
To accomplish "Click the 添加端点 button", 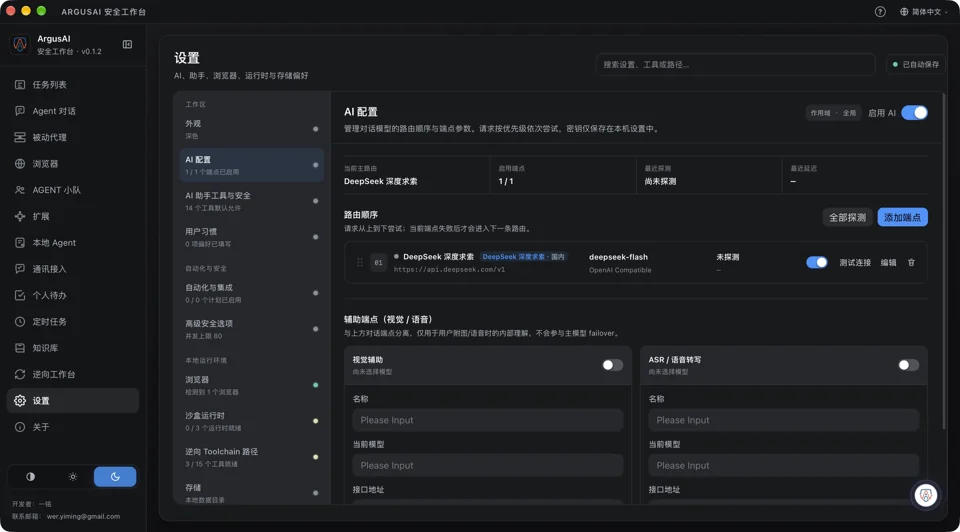I will pos(902,217).
